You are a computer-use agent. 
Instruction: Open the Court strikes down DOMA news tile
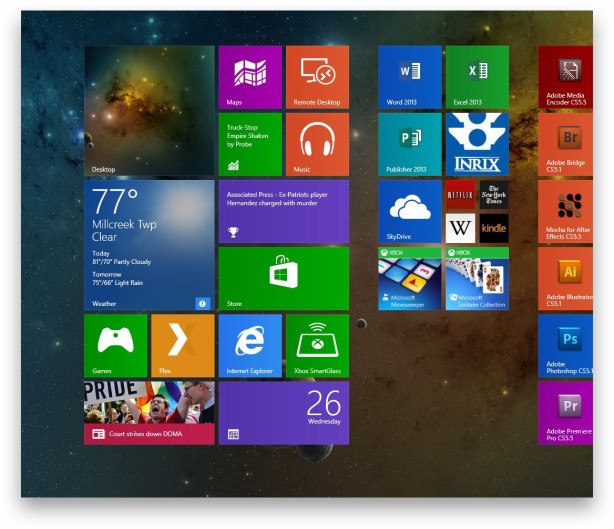coord(149,413)
